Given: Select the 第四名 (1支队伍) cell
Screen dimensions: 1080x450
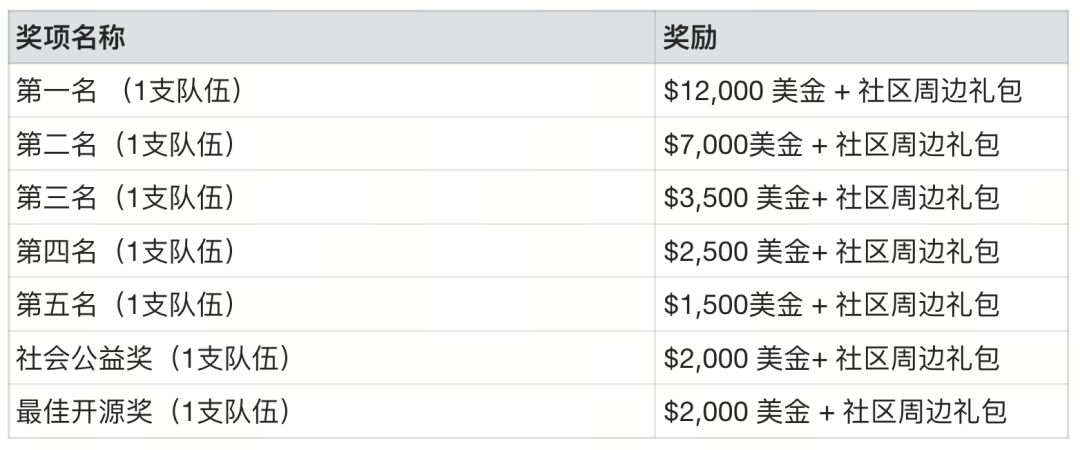Looking at the screenshot, I should coord(126,251).
